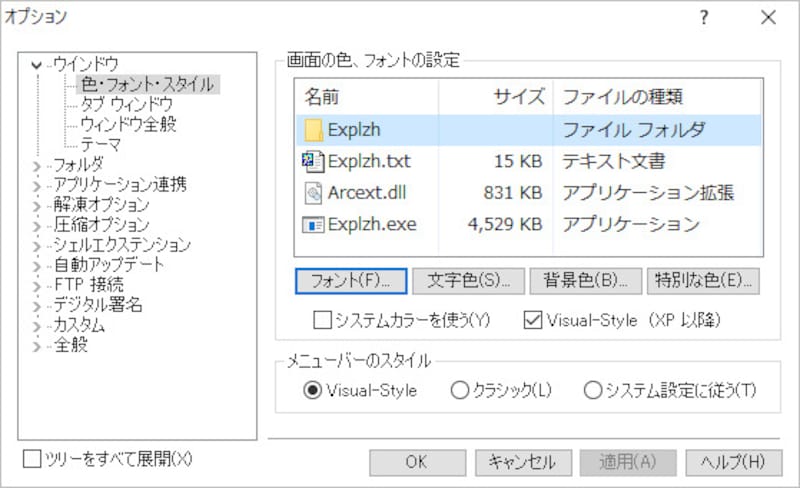Open the ウィンドウ全般 settings page
Image resolution: width=800 pixels, height=488 pixels.
(128, 124)
